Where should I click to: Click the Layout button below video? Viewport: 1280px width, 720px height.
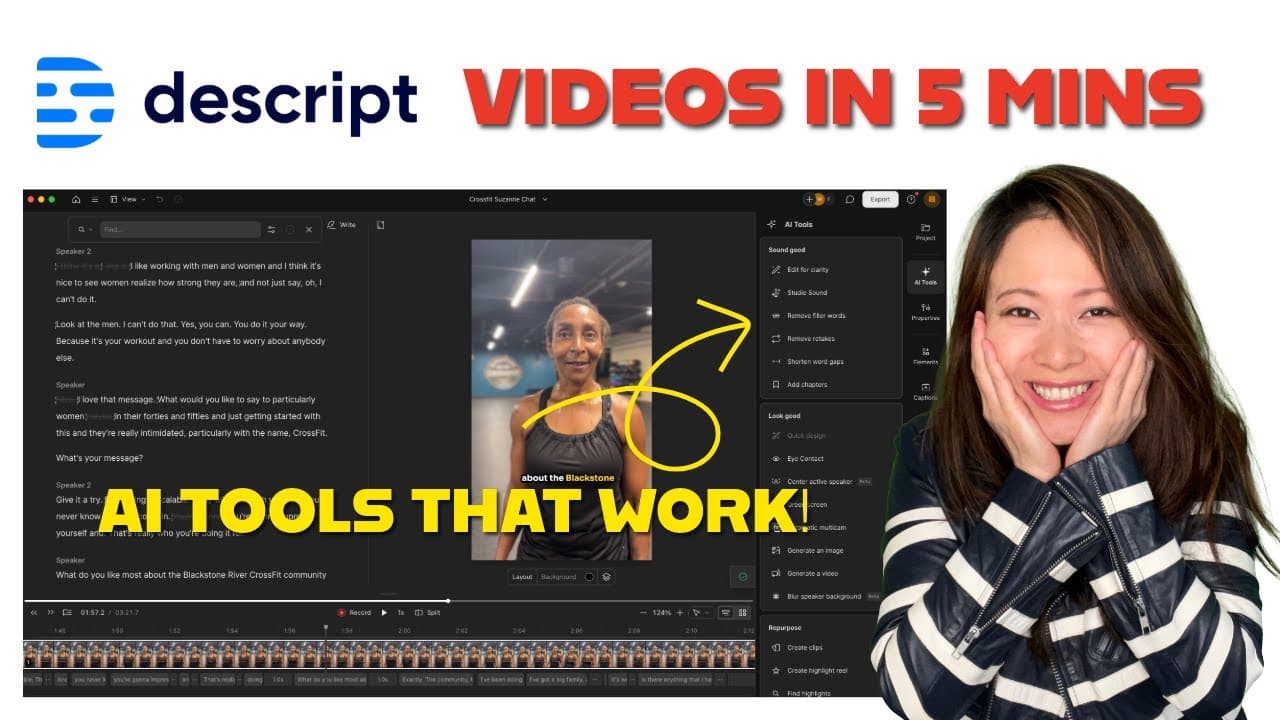(x=522, y=577)
